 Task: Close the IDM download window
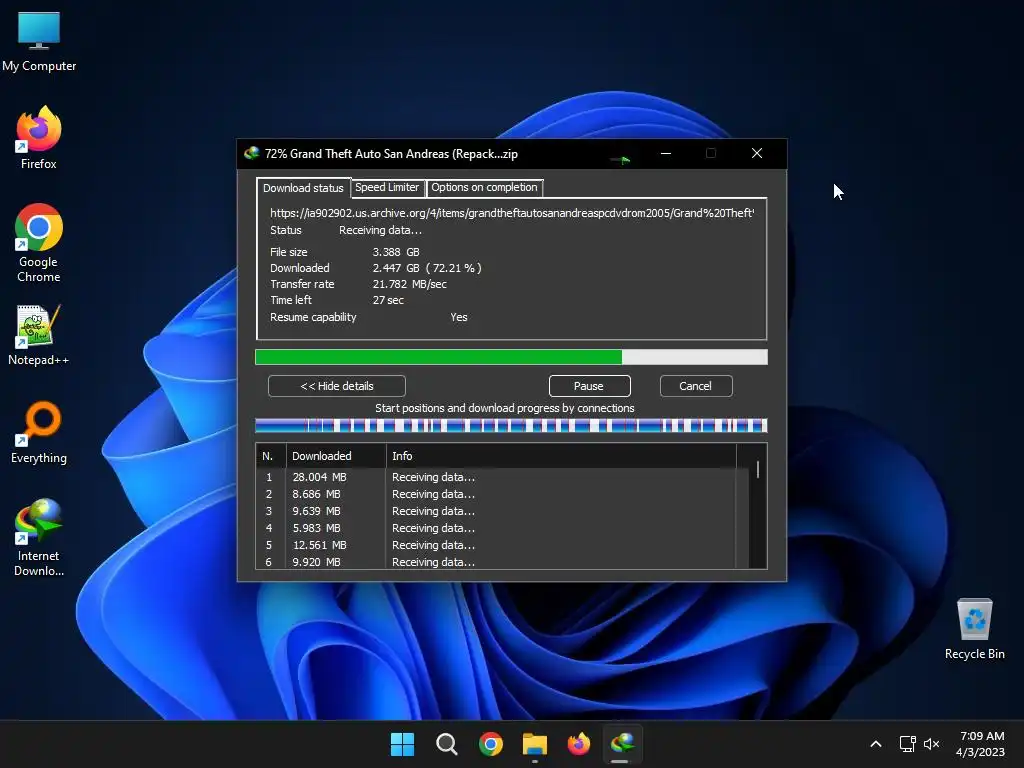coord(757,153)
